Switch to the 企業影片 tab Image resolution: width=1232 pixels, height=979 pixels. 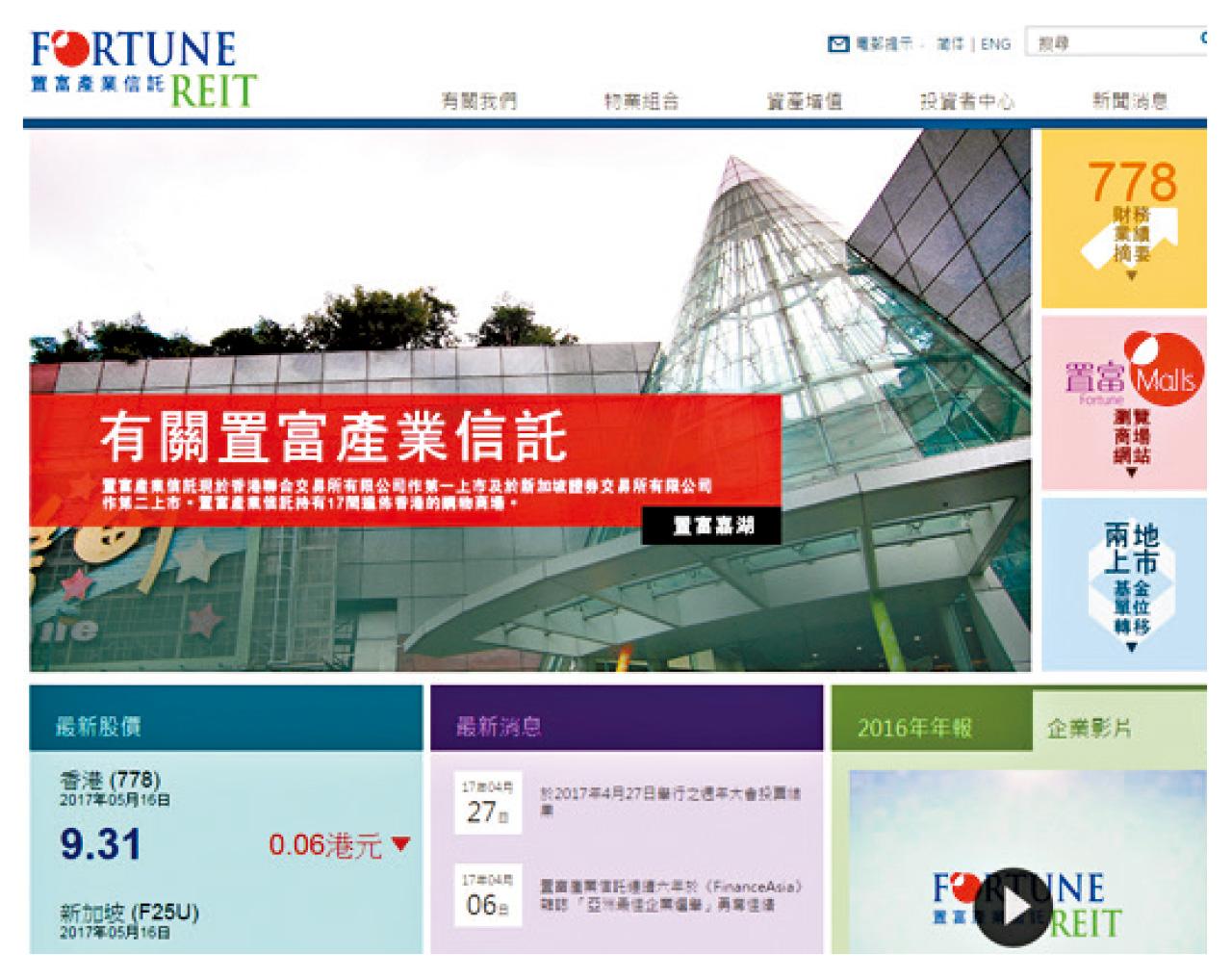click(1089, 728)
